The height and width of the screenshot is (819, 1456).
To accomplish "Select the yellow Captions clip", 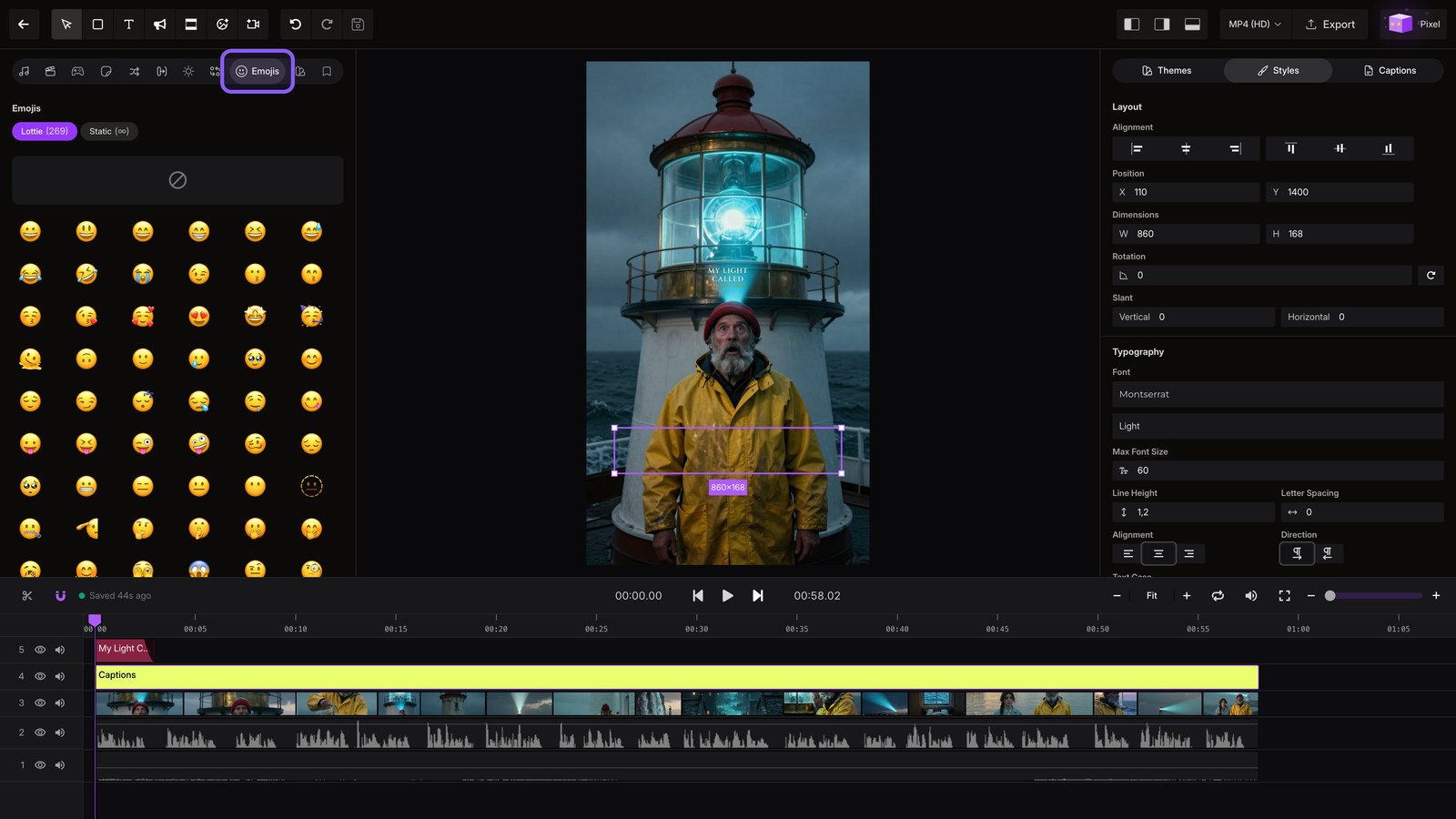I will click(x=677, y=676).
